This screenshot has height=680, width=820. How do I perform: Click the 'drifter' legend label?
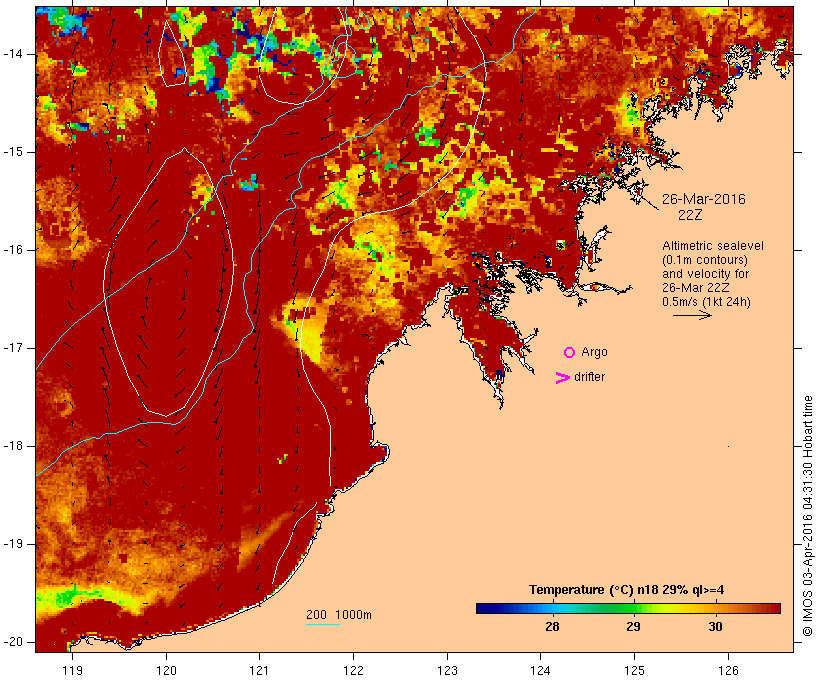[589, 377]
